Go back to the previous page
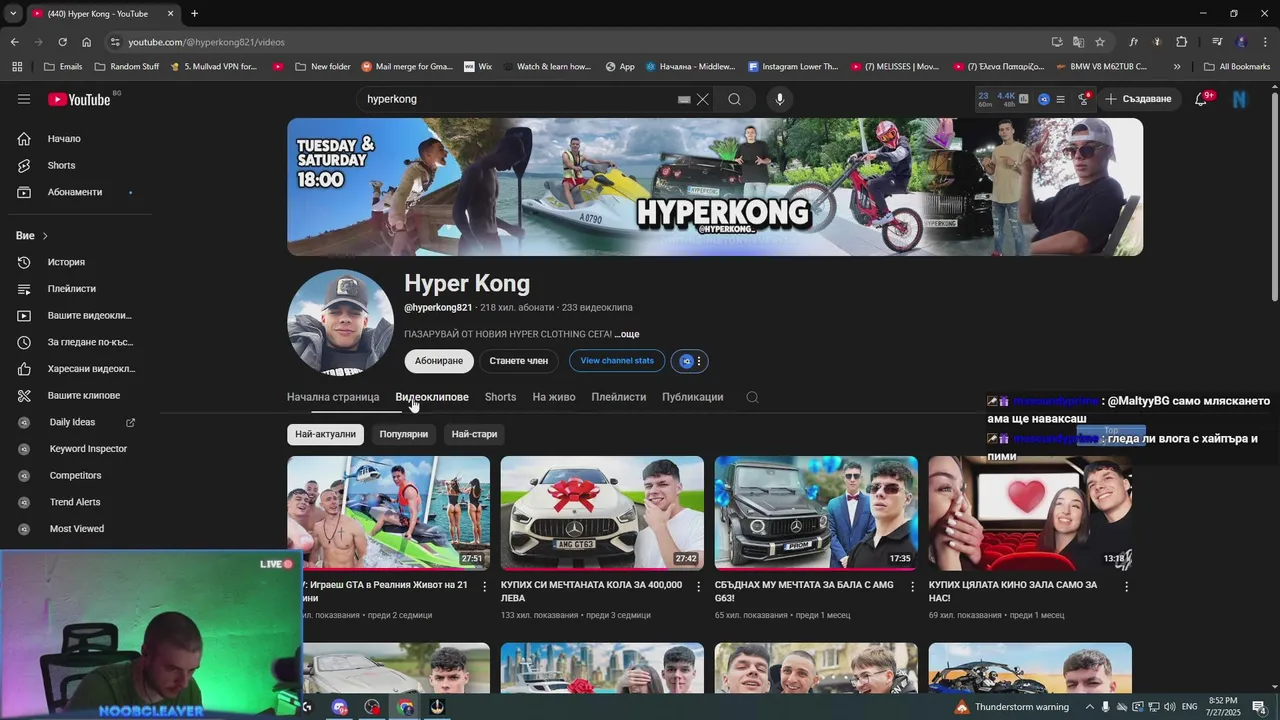The height and width of the screenshot is (720, 1280). coord(14,42)
